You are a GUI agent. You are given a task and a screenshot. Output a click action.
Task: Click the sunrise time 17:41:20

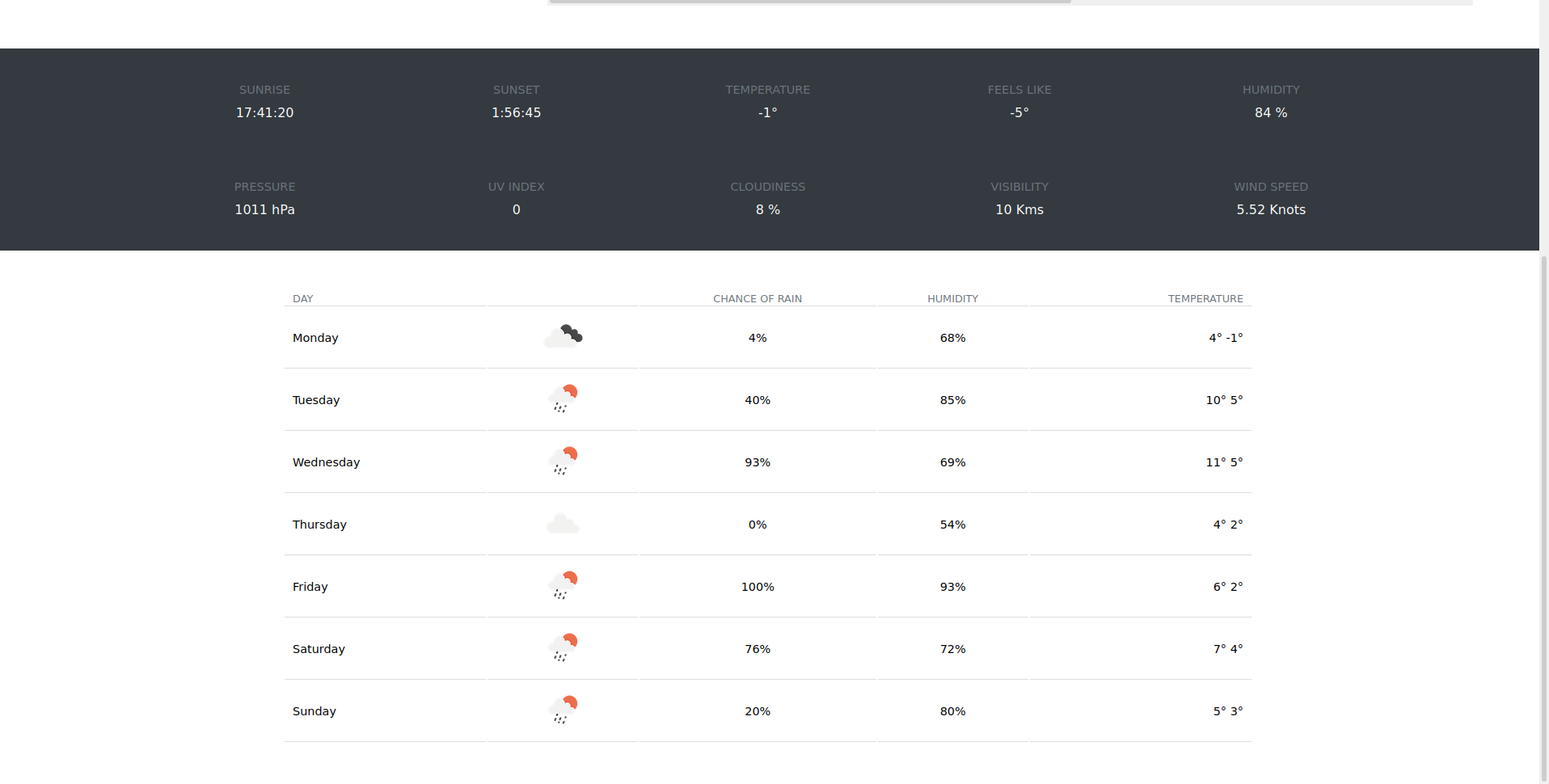[x=265, y=113]
